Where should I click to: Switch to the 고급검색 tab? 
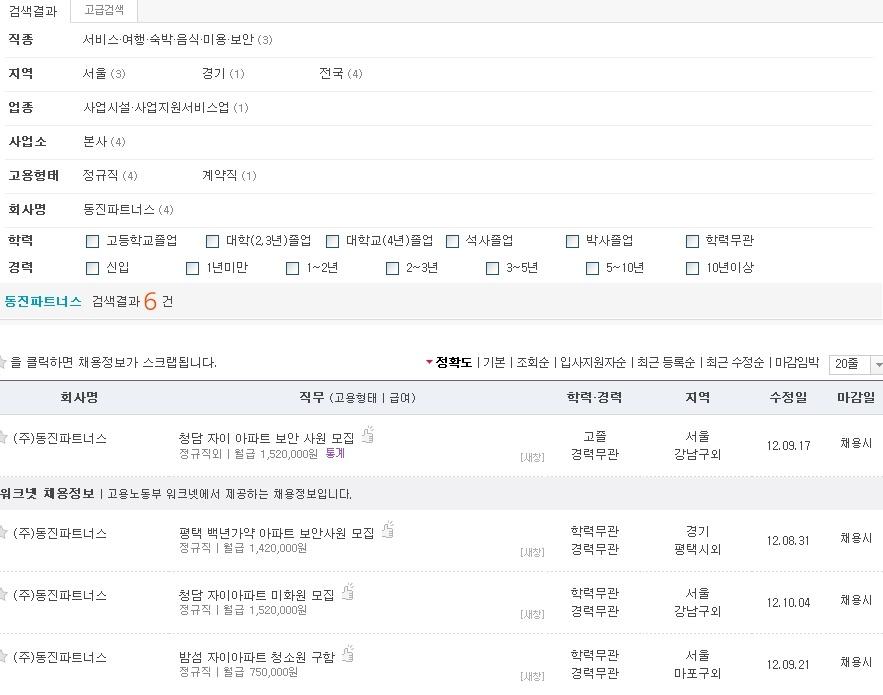click(104, 10)
